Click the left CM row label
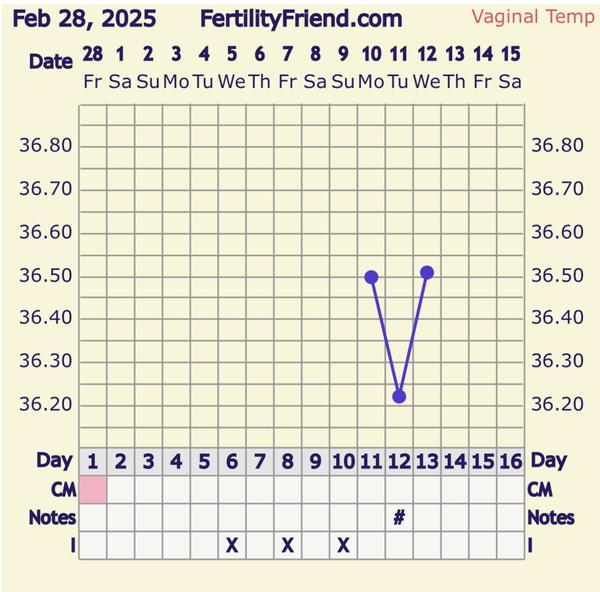 60,490
